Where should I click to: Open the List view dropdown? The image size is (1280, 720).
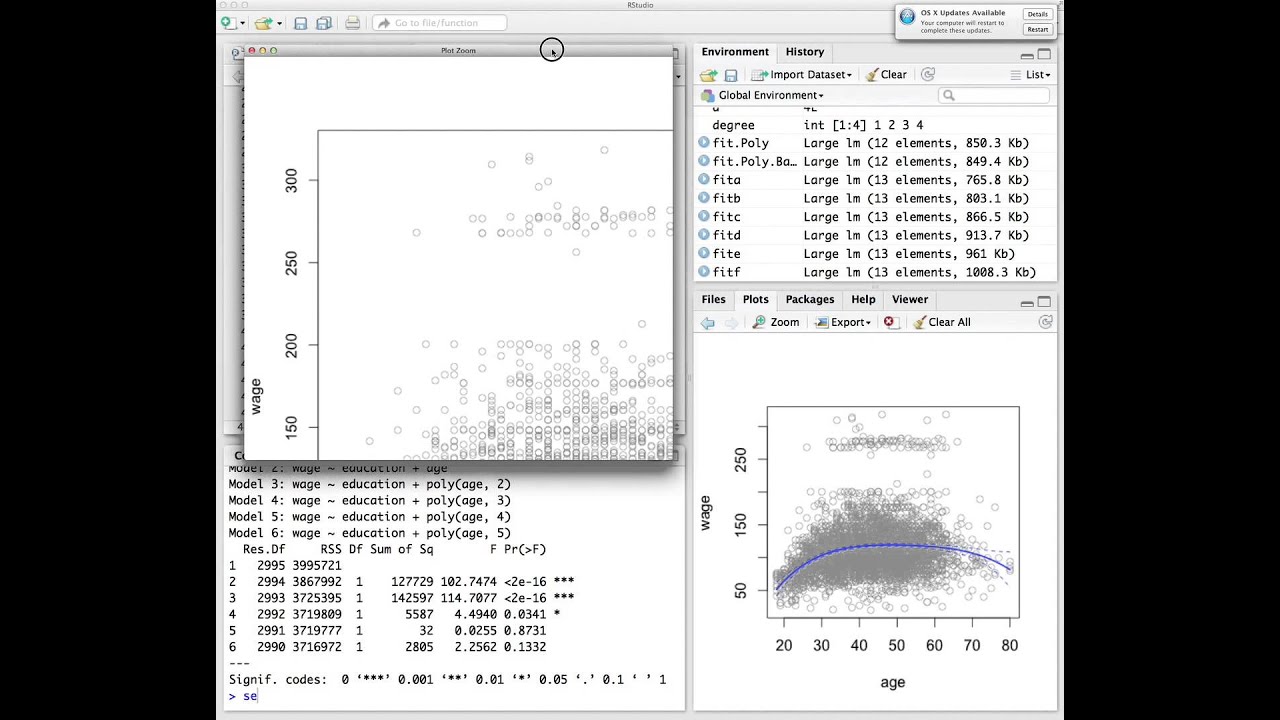1030,75
